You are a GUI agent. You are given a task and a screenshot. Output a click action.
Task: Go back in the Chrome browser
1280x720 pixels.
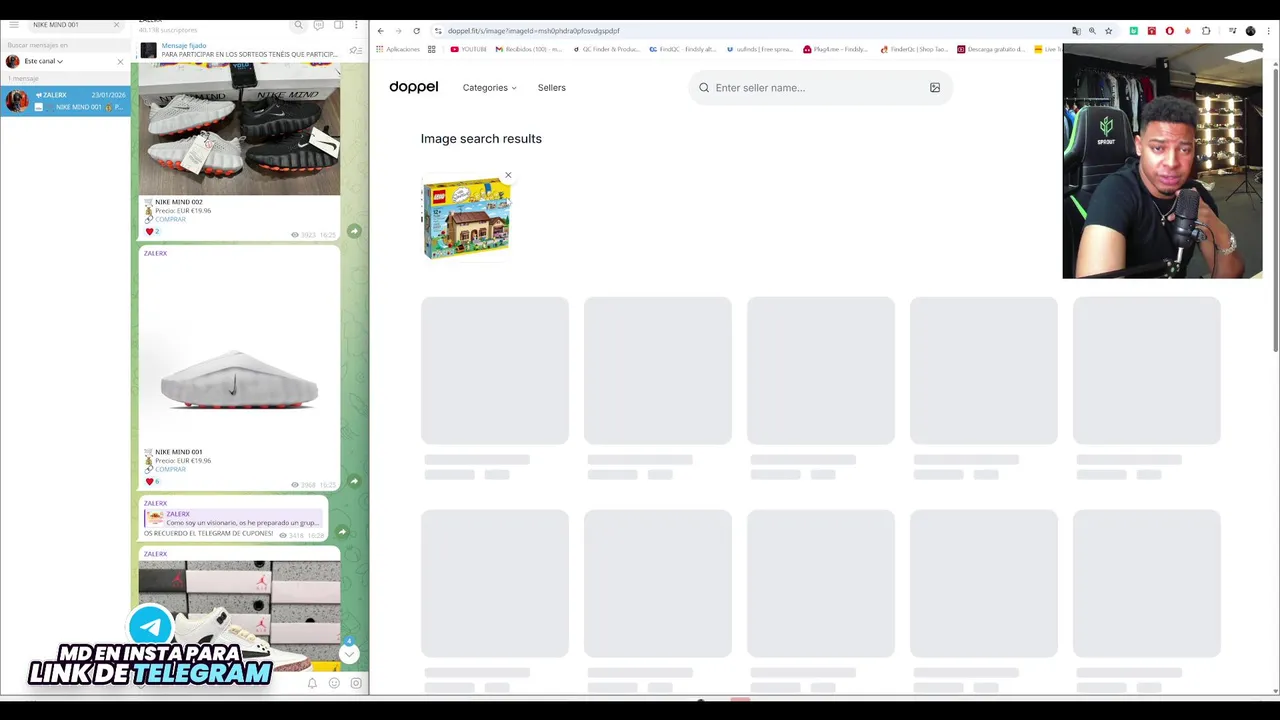[x=381, y=31]
